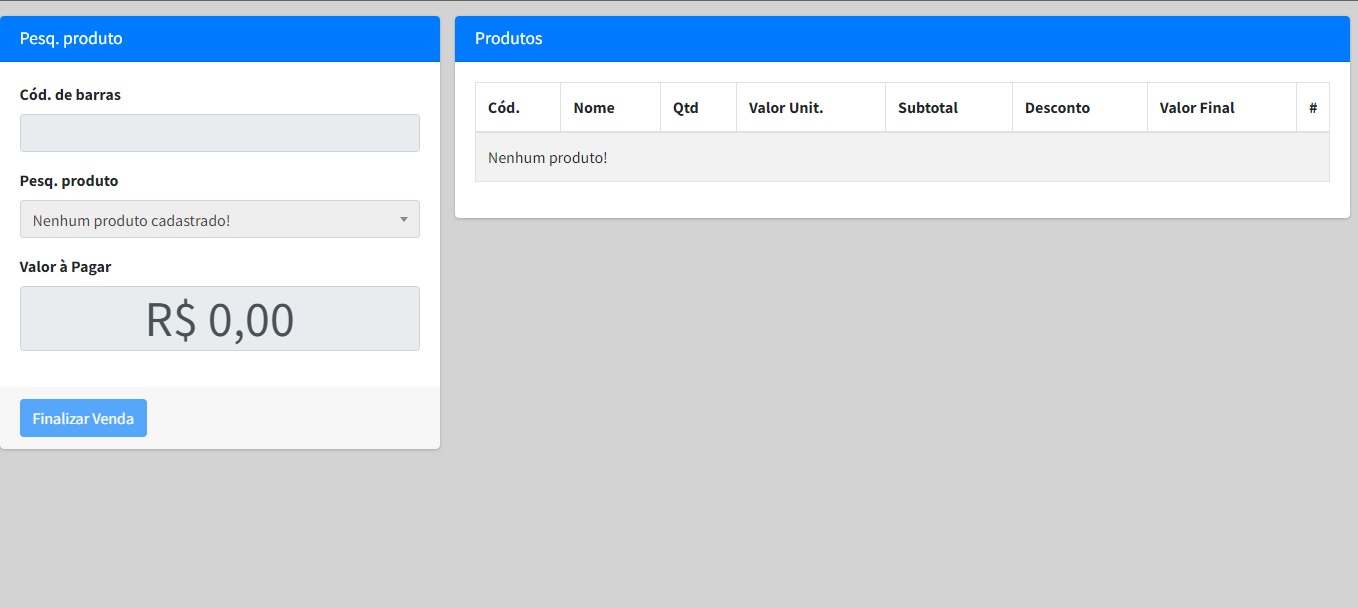Click the 'Nenhum produto!' empty table row
The width and height of the screenshot is (1358, 608).
pos(901,158)
